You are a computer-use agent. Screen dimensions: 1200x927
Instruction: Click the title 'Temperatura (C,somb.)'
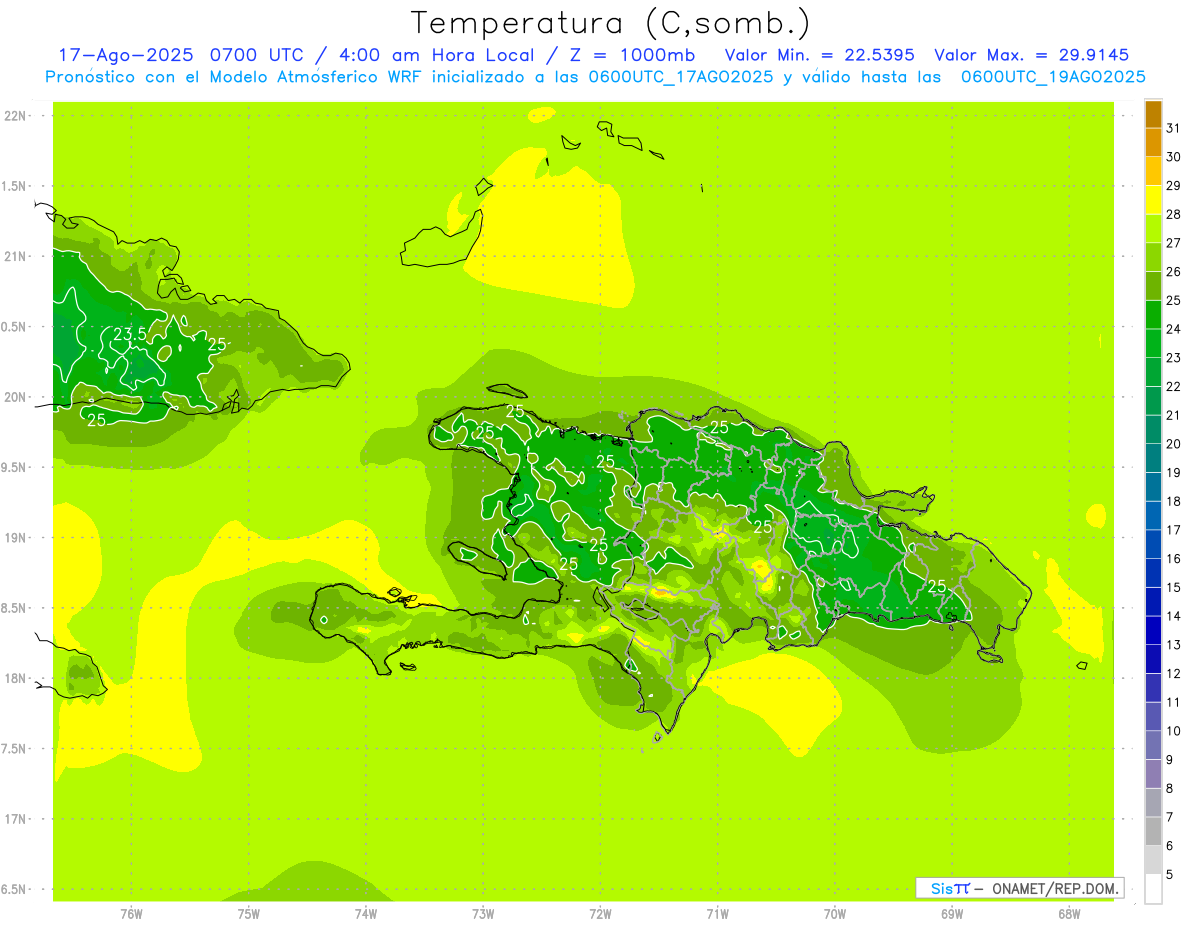pos(611,23)
